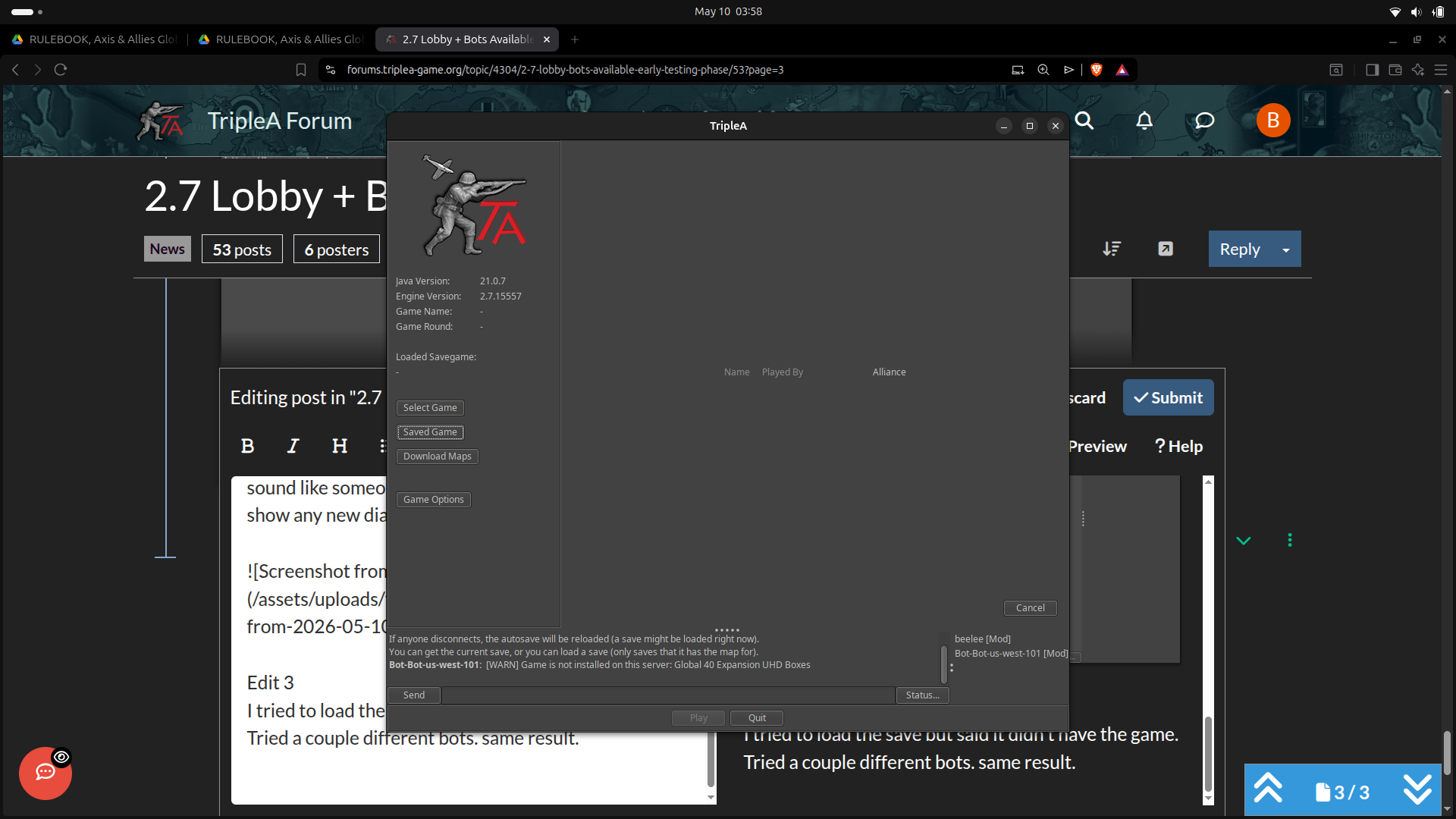The height and width of the screenshot is (819, 1456).
Task: Open the B user avatar menu
Action: 1273,121
